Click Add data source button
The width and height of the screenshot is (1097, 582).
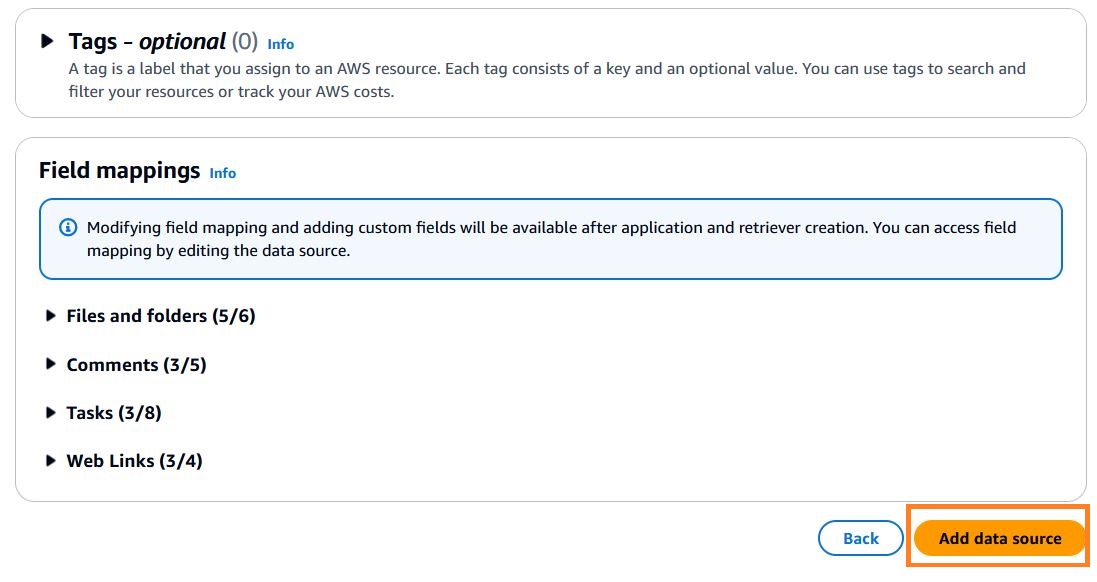[x=1000, y=538]
